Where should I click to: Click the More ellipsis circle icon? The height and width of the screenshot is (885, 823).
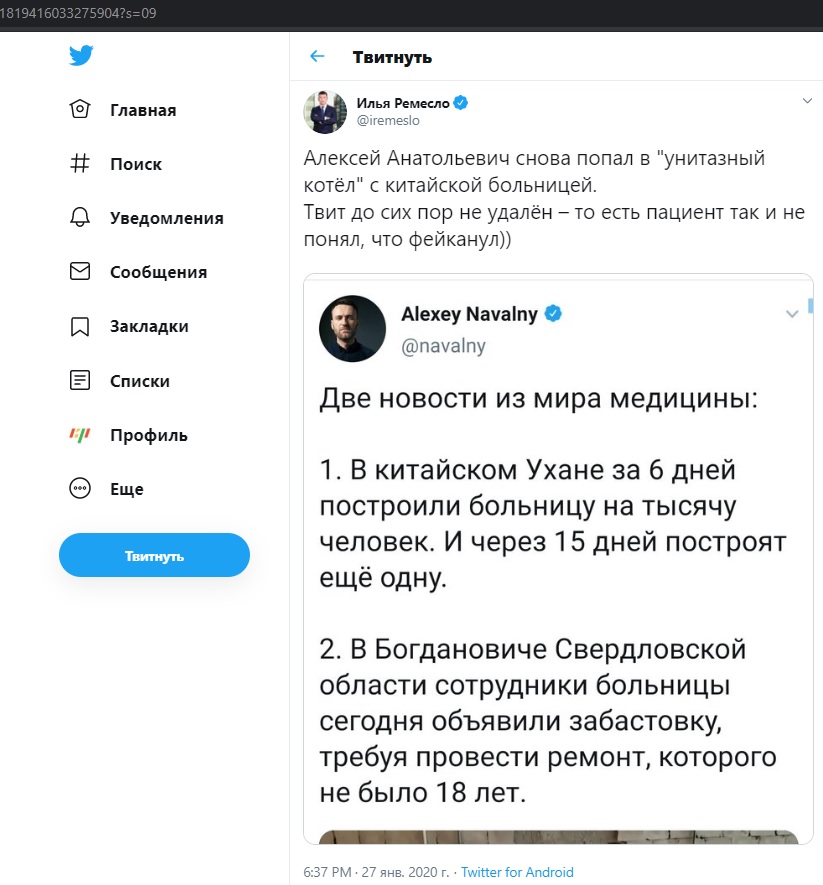point(80,489)
